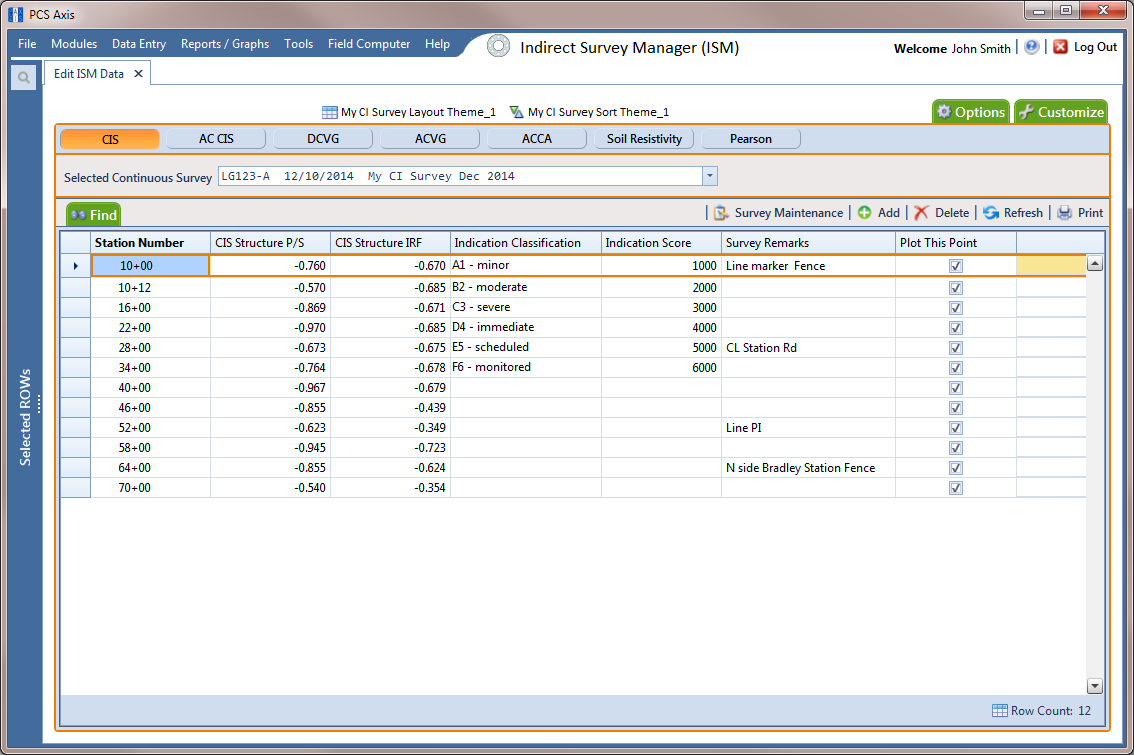Open the Modules menu
The width and height of the screenshot is (1134, 755).
pyautogui.click(x=74, y=44)
